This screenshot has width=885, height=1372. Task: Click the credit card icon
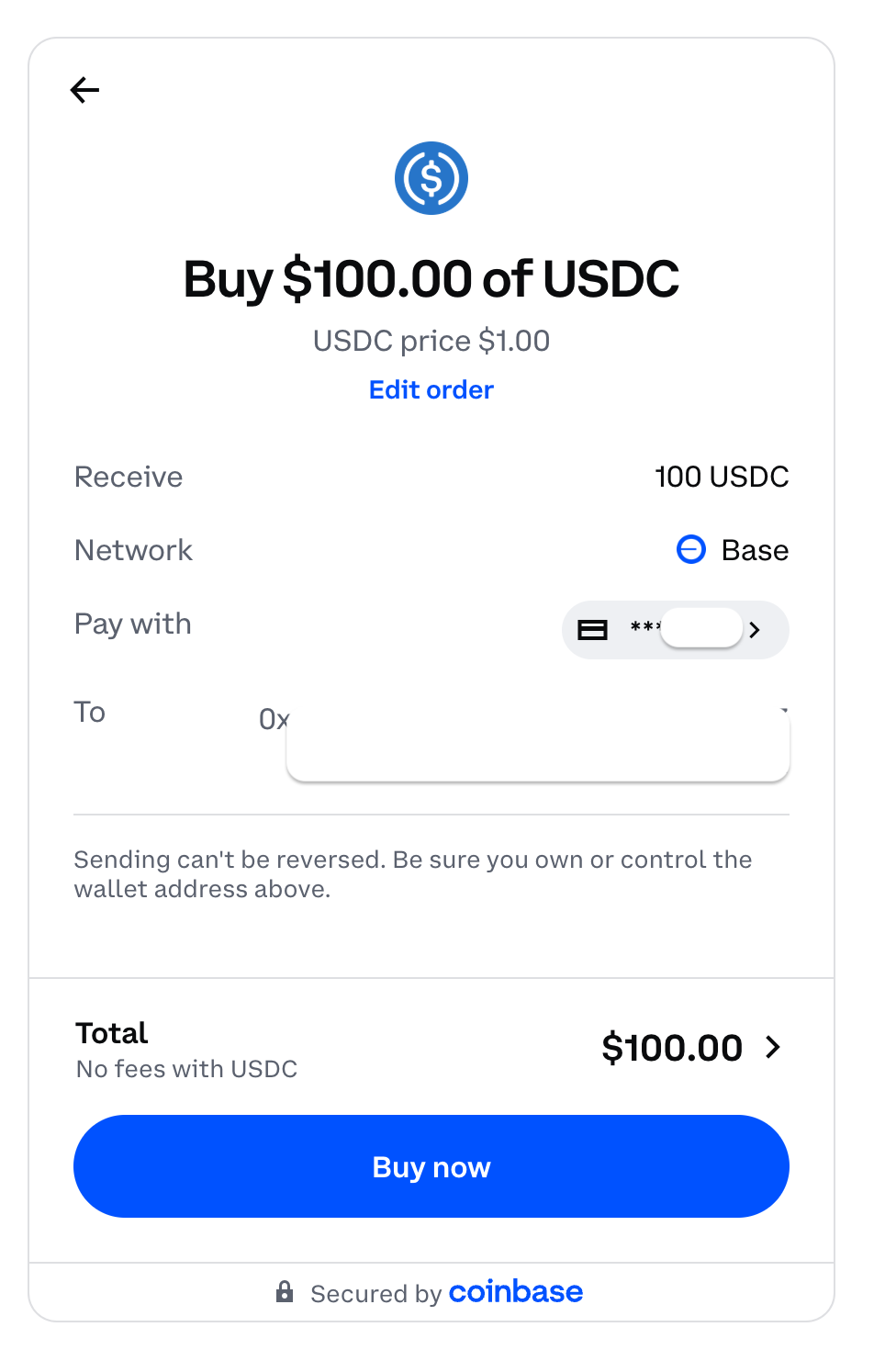click(x=592, y=630)
